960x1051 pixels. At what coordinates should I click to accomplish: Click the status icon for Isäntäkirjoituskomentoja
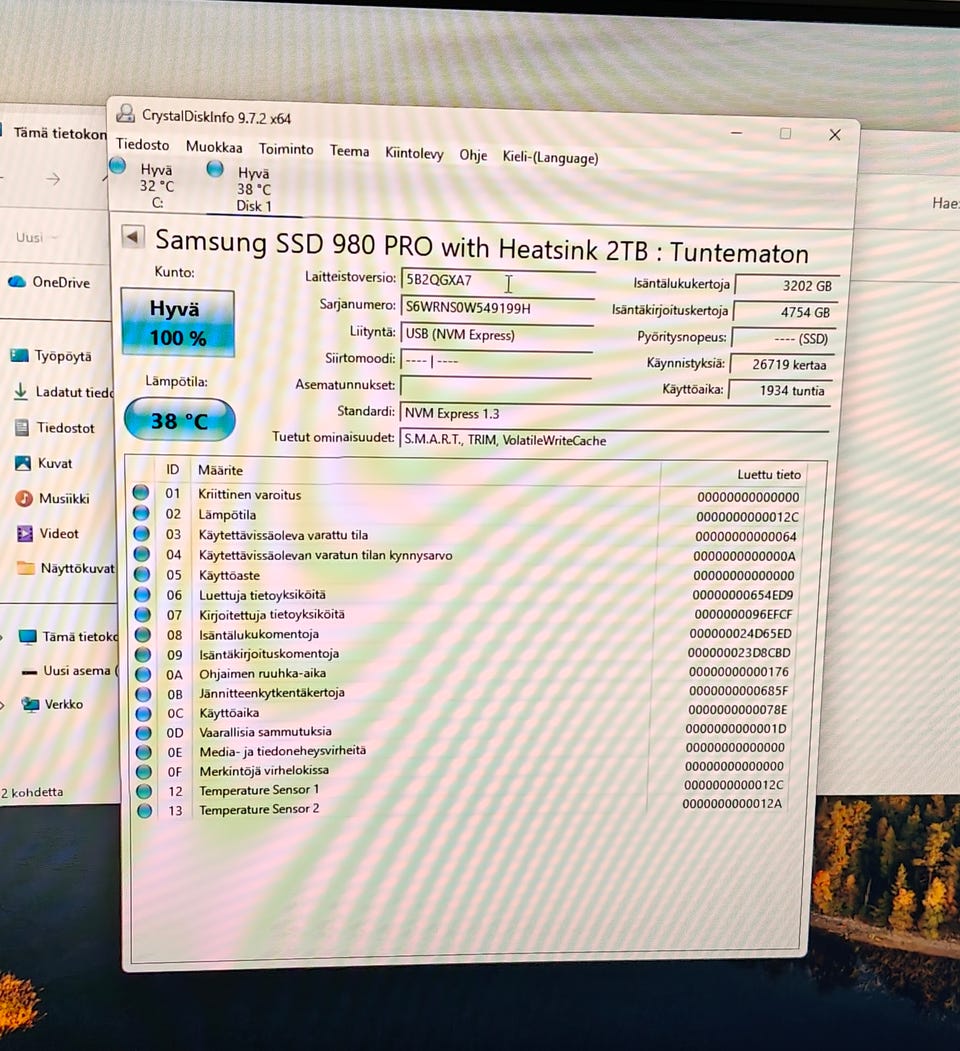(x=143, y=654)
